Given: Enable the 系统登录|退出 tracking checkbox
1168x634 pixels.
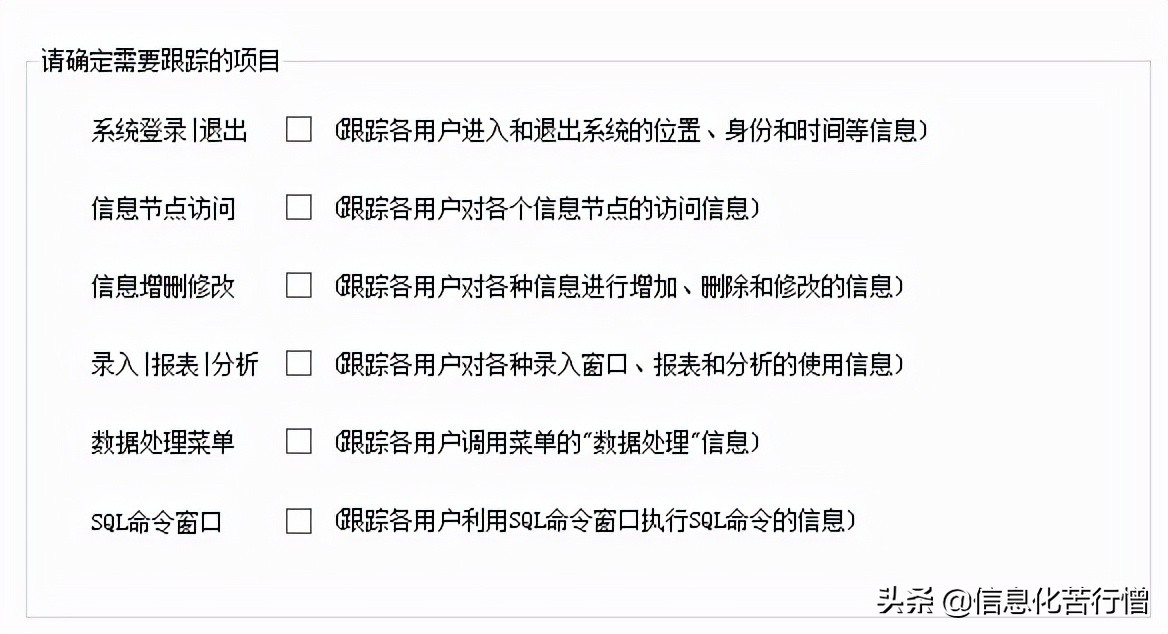Looking at the screenshot, I should pos(299,130).
